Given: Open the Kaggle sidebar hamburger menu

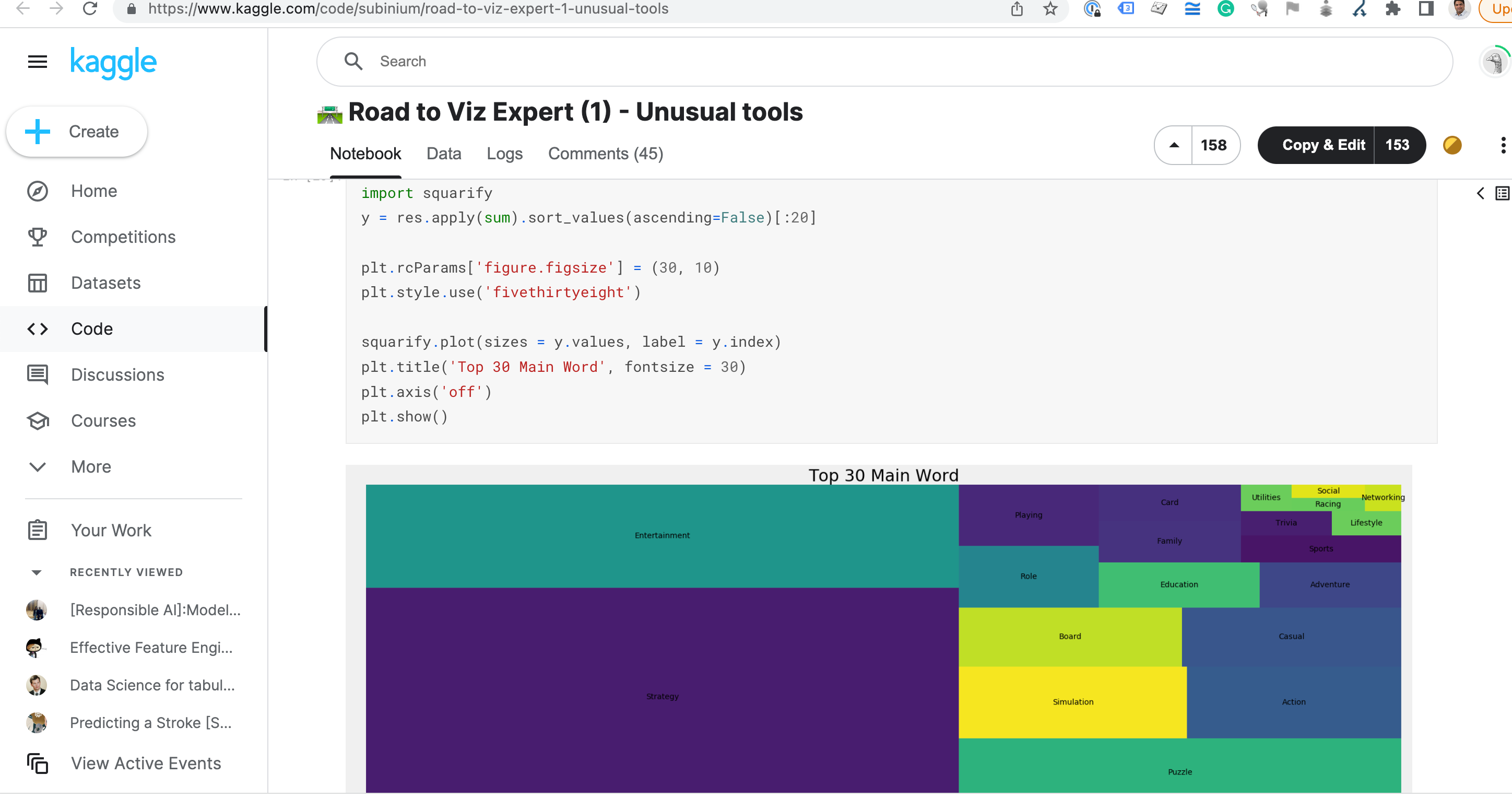Looking at the screenshot, I should click(37, 61).
